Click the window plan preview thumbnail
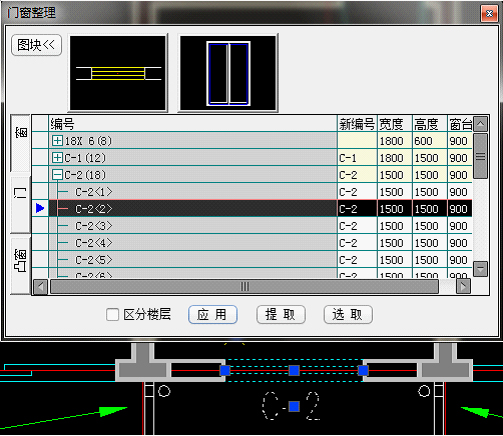 118,73
